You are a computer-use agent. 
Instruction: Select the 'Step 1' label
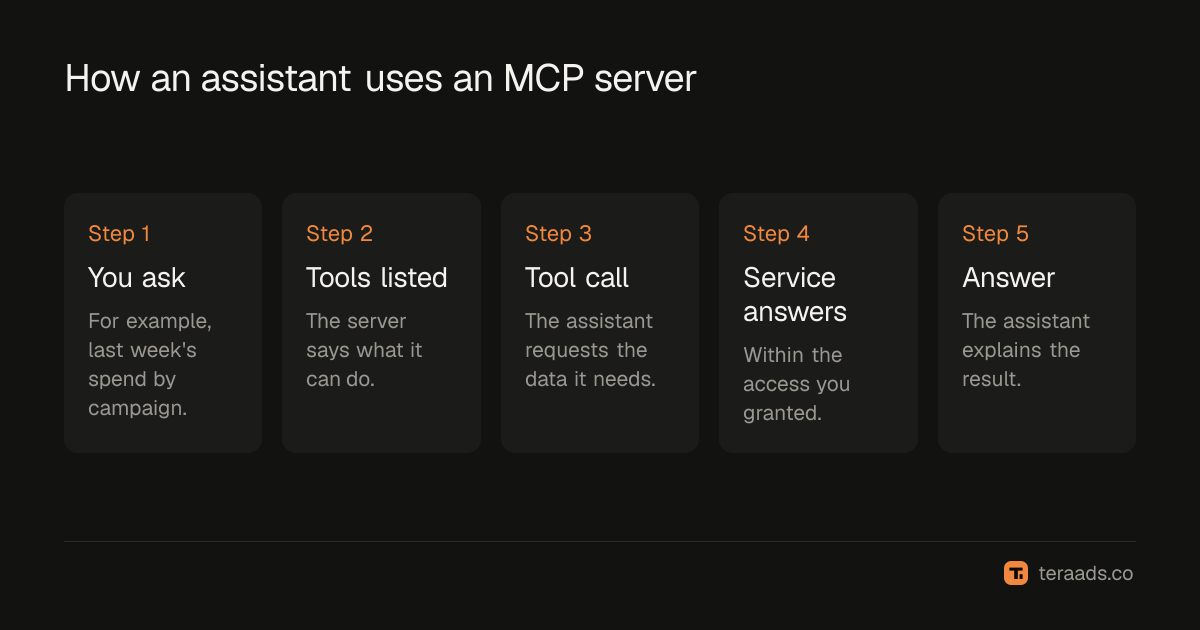(119, 234)
